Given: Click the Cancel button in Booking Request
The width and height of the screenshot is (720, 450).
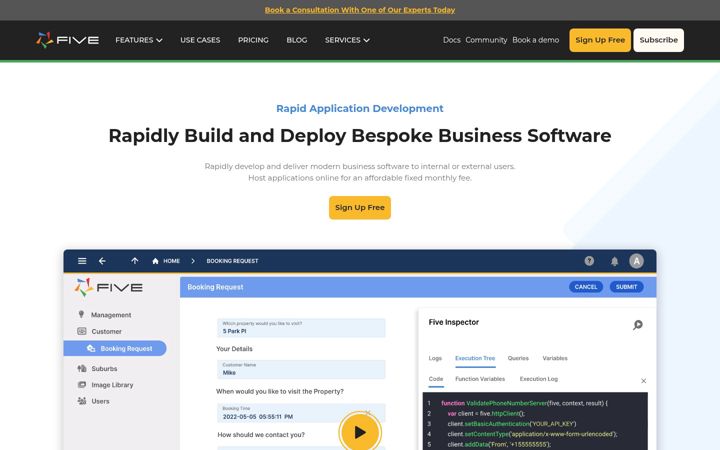Looking at the screenshot, I should pos(586,287).
